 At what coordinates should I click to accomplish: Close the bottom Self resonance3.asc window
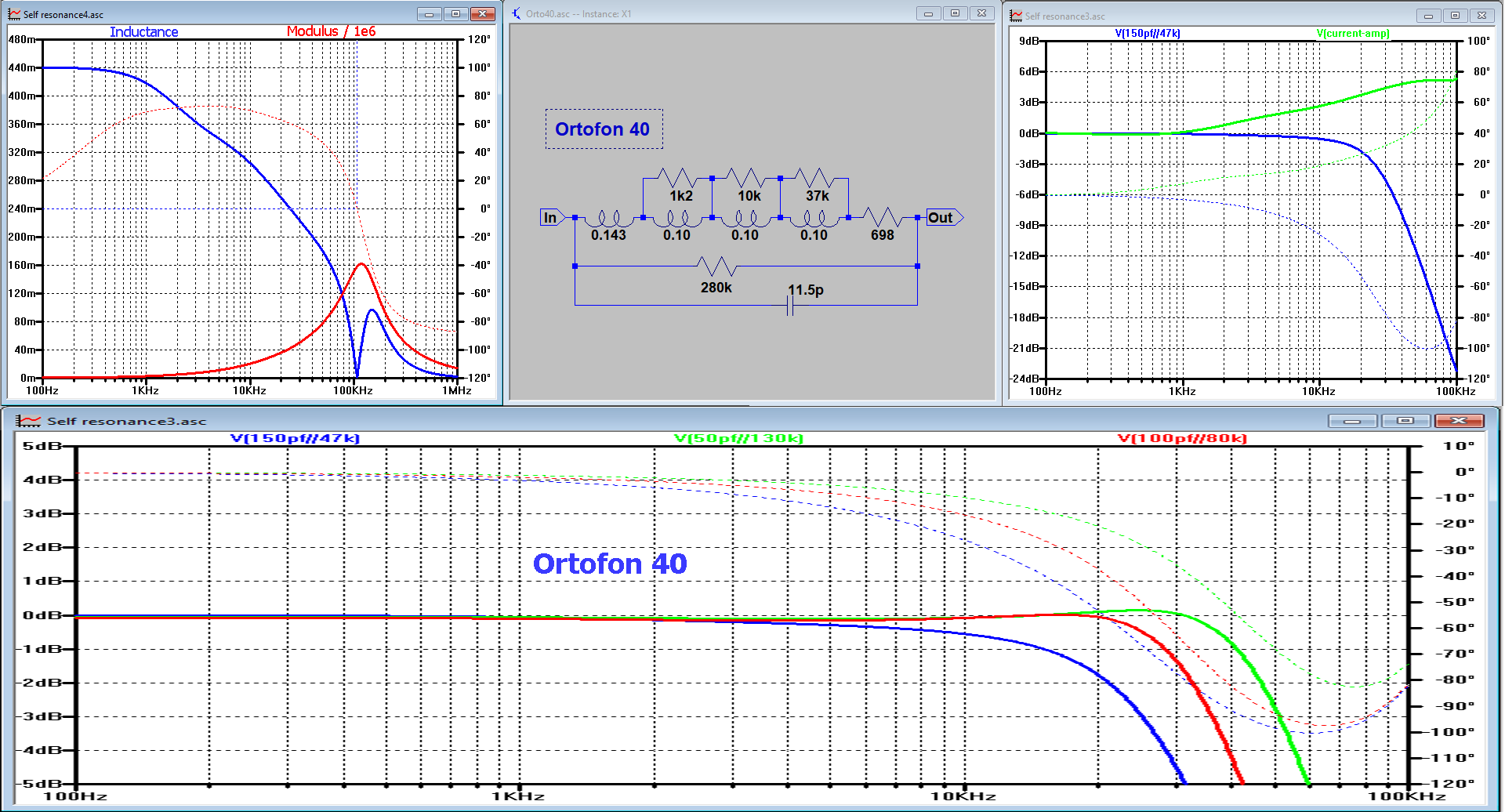tap(1459, 421)
